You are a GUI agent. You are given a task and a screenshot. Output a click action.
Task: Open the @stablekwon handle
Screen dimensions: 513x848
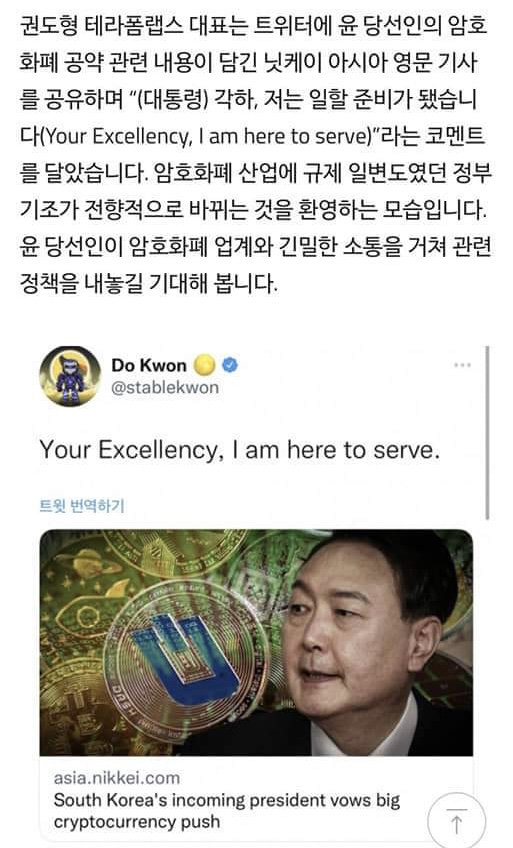click(165, 388)
